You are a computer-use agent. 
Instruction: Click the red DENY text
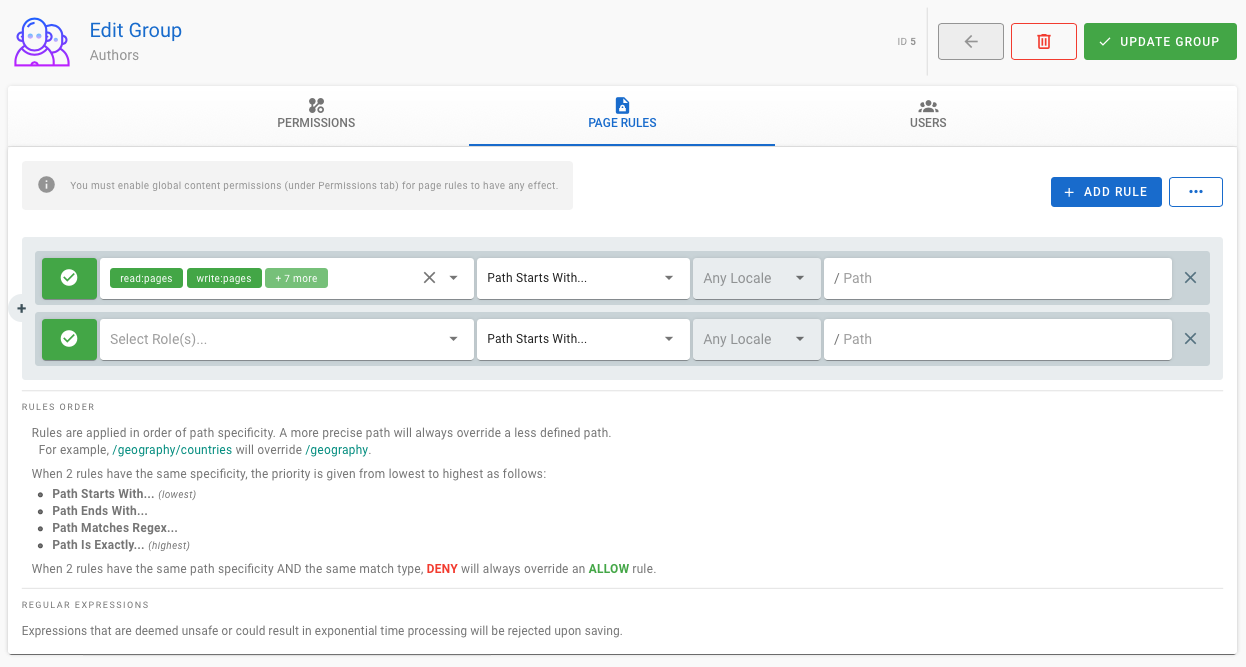[442, 569]
